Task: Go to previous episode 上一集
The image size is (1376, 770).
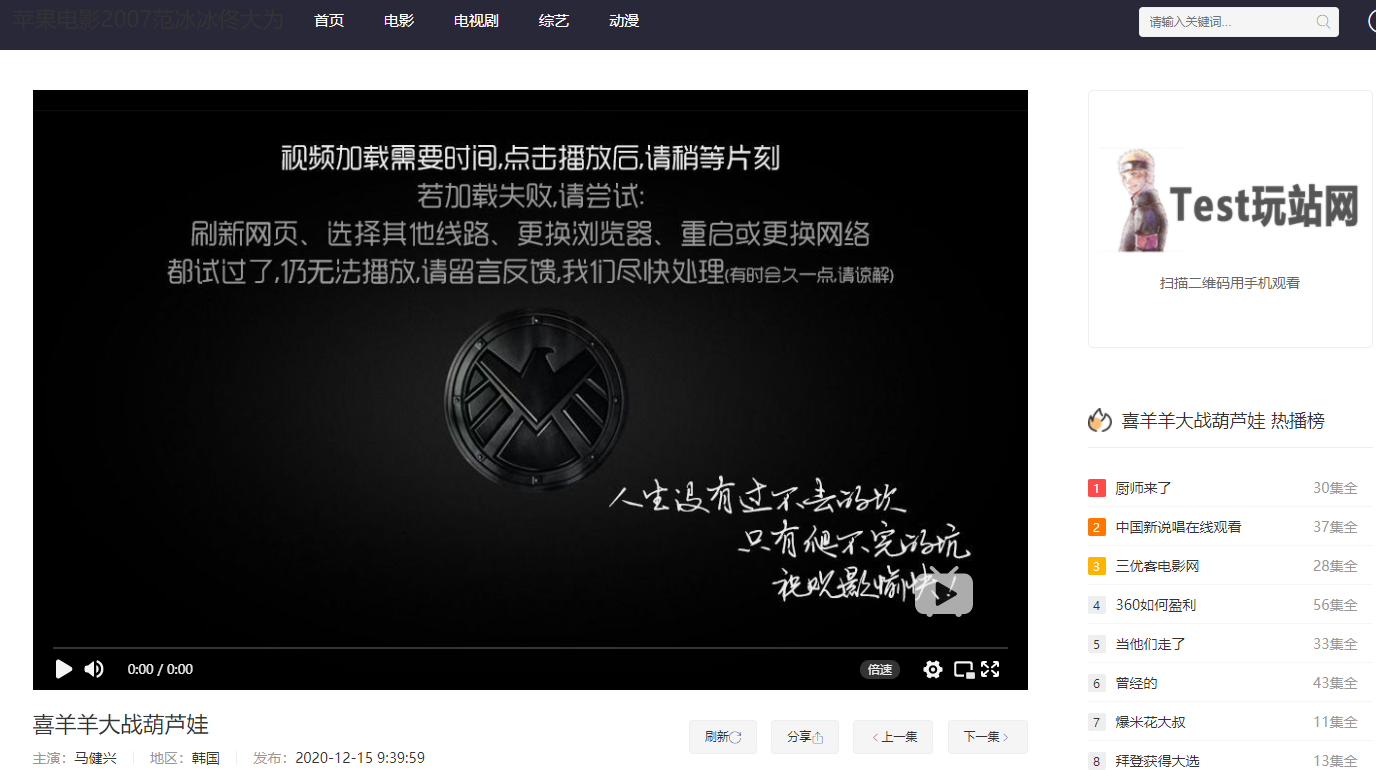Action: click(893, 737)
